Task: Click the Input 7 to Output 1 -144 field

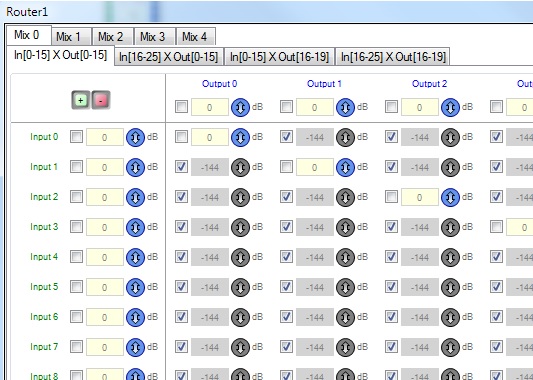Action: [x=315, y=347]
